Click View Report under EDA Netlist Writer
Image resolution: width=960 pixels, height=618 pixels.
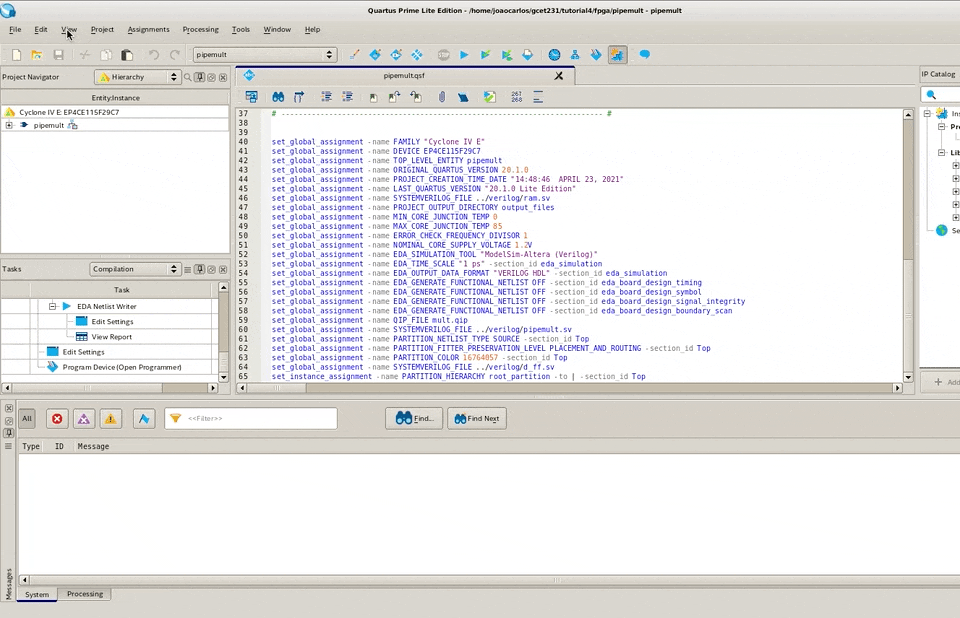[111, 337]
